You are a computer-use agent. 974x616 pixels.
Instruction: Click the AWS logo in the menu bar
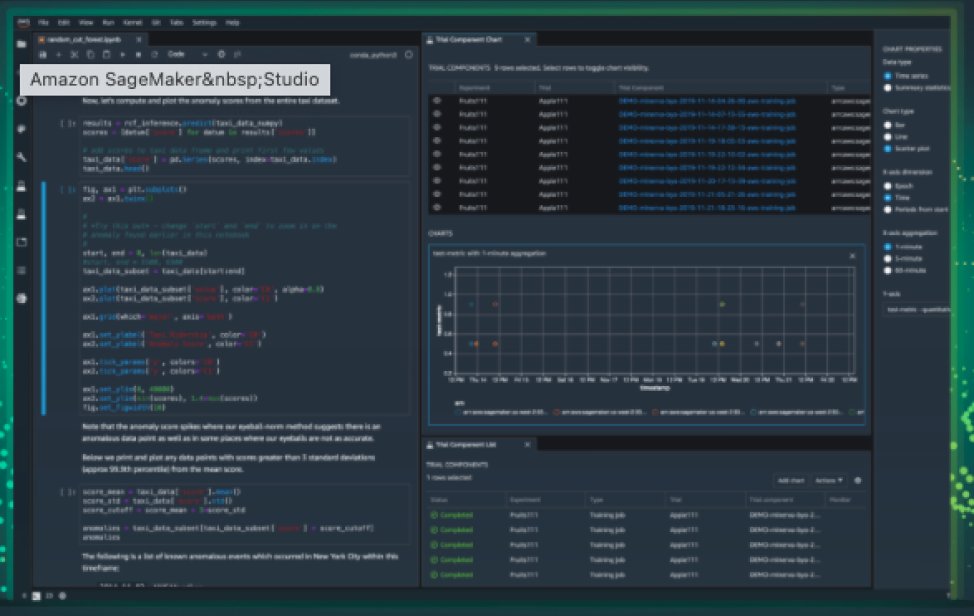(x=24, y=23)
